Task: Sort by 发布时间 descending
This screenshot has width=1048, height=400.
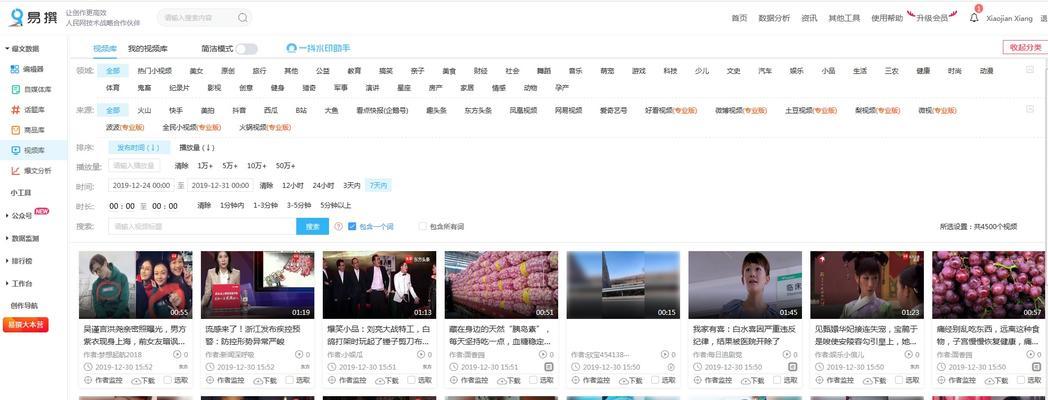Action: [x=138, y=147]
